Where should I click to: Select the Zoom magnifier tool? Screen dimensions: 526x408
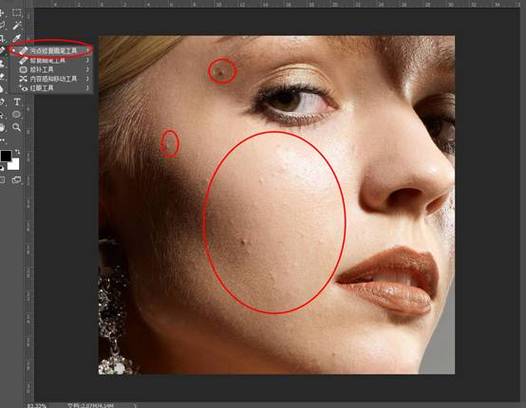pyautogui.click(x=16, y=127)
